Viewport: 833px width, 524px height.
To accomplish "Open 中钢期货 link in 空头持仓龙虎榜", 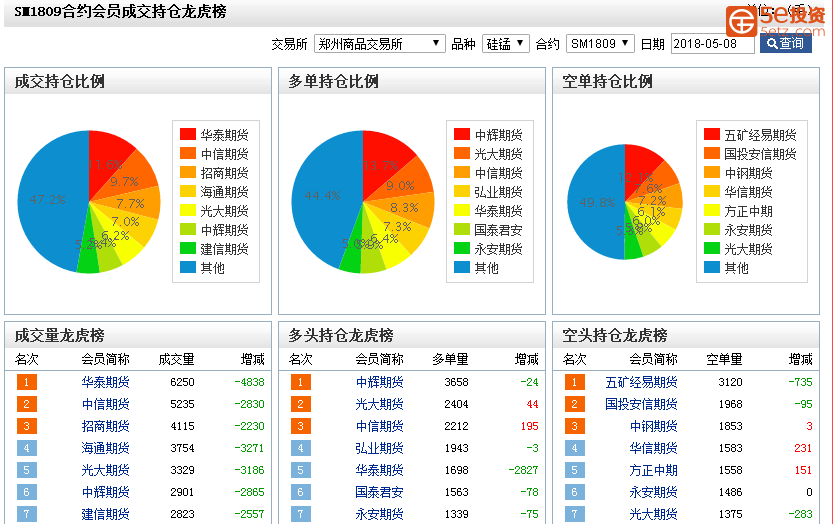I will (653, 426).
